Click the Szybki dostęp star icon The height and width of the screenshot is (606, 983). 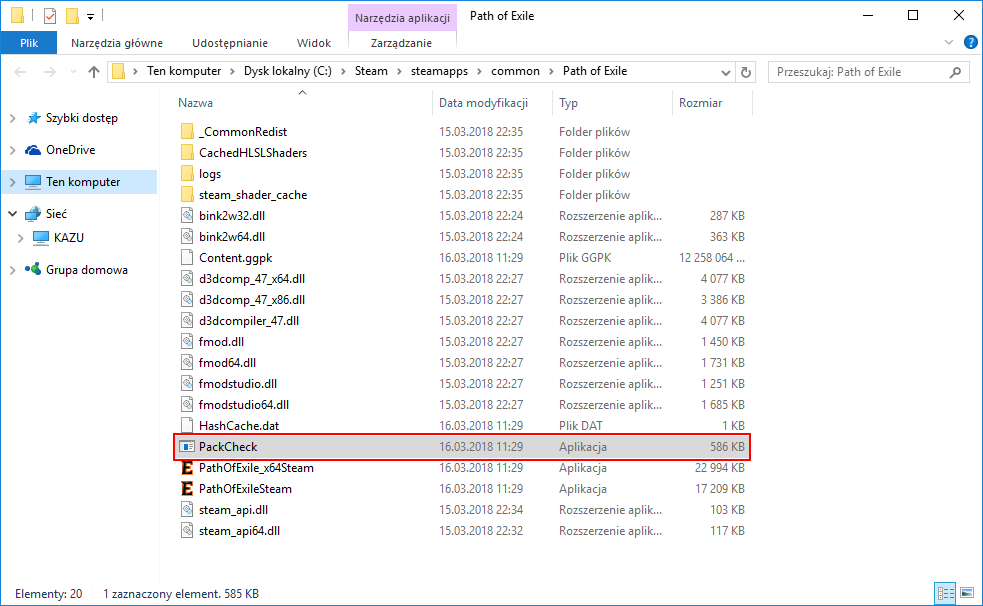[x=33, y=118]
